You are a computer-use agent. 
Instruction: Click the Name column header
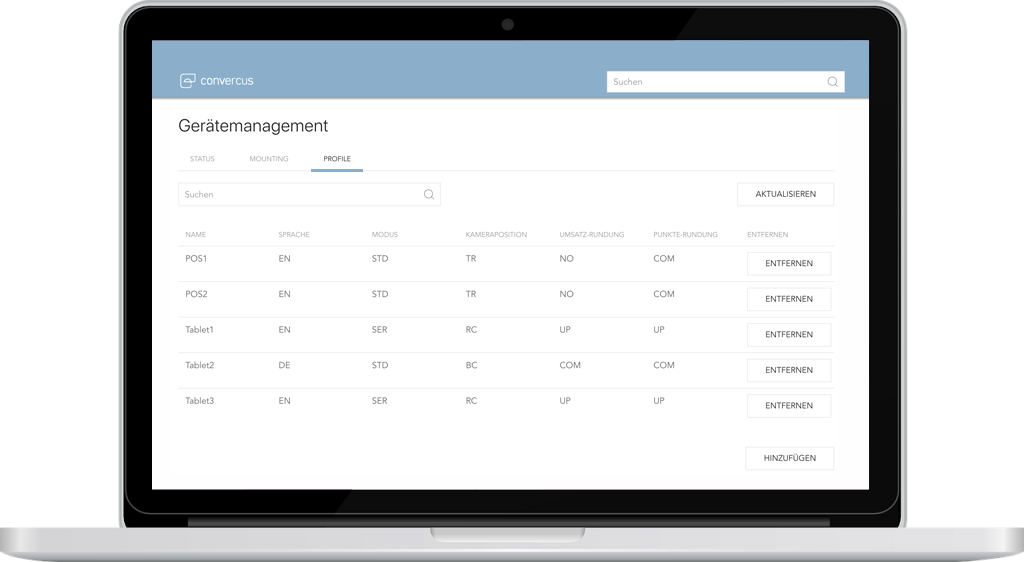195,234
